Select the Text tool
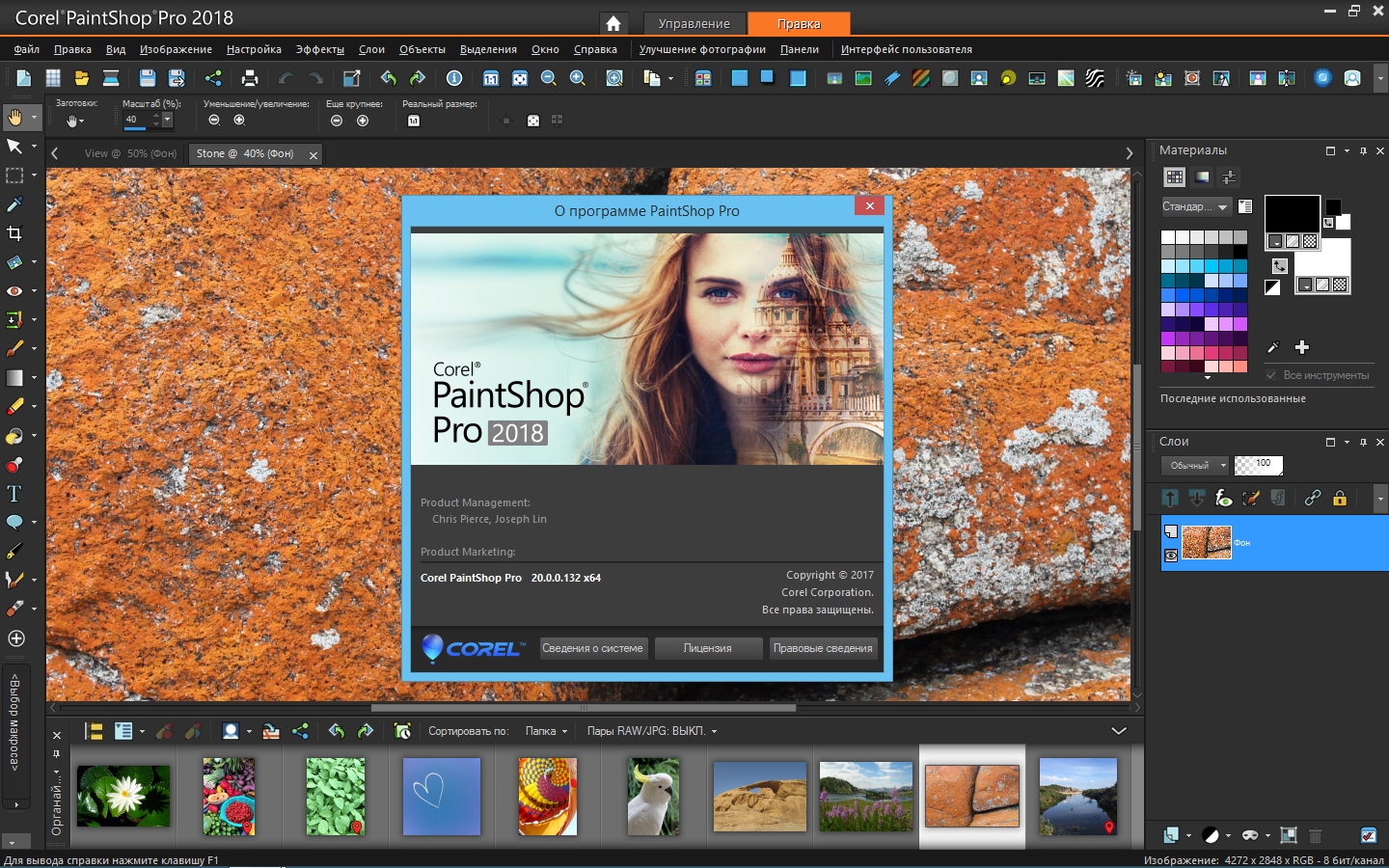 (x=15, y=494)
